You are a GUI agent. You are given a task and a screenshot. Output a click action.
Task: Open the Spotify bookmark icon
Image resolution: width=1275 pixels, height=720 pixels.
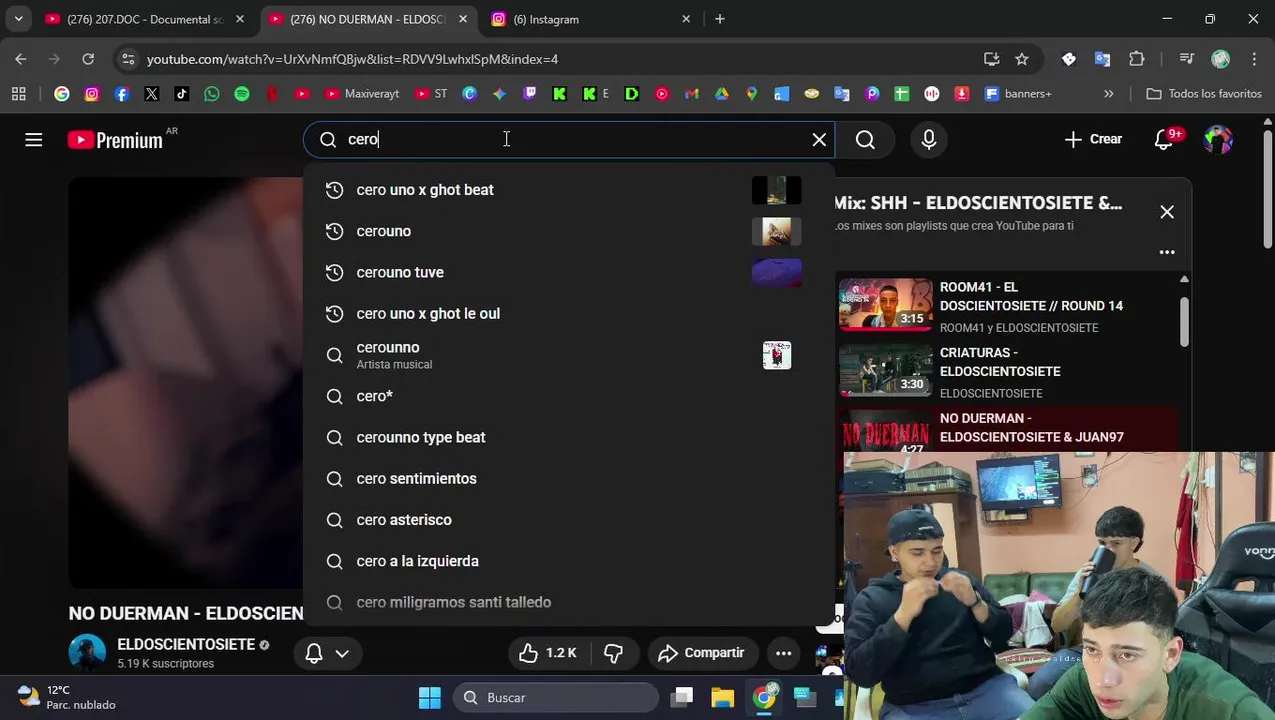pyautogui.click(x=242, y=94)
